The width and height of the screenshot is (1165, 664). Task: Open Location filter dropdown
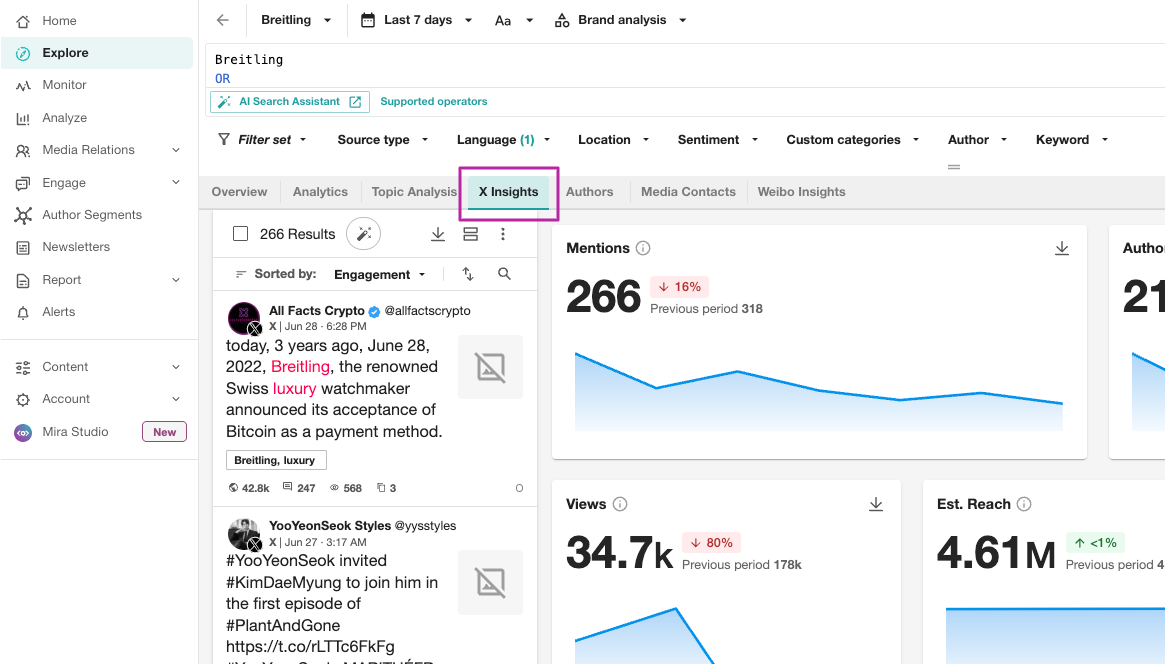click(613, 140)
